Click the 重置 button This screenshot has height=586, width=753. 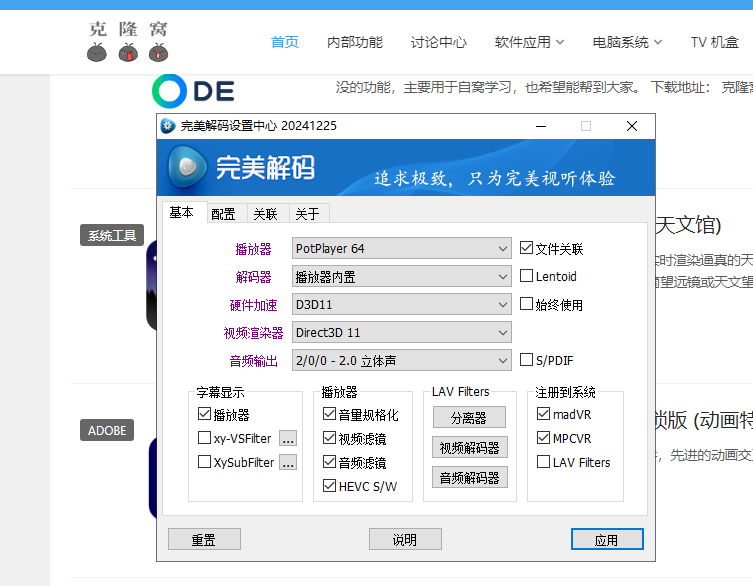point(204,539)
